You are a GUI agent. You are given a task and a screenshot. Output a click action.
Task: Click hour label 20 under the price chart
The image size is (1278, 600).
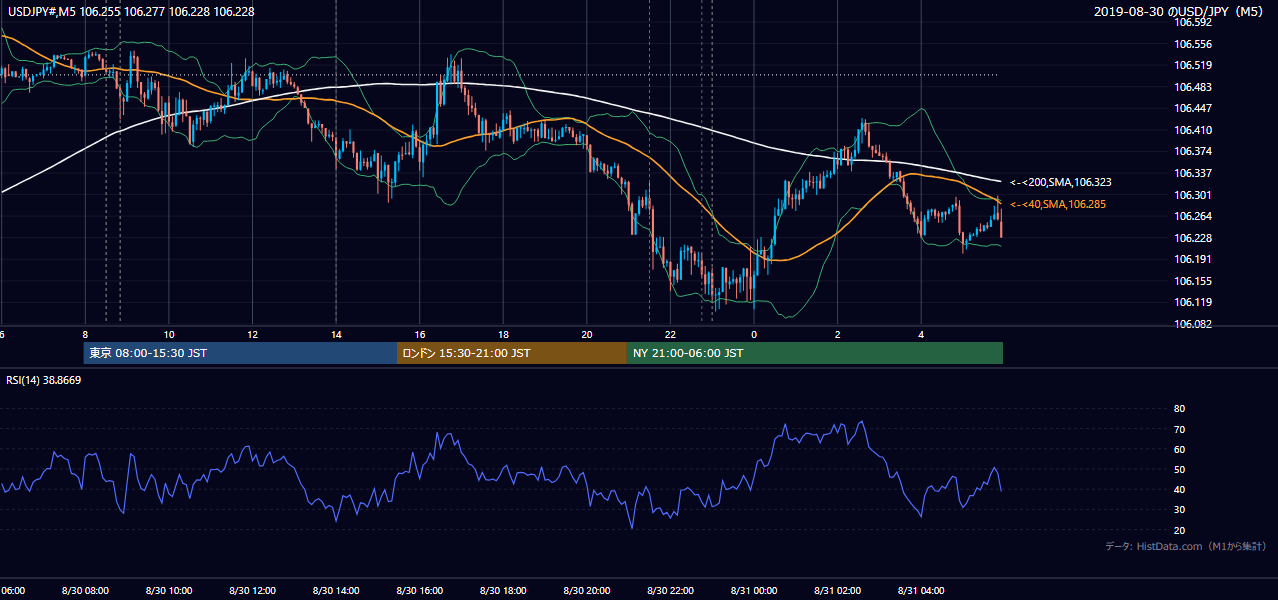[587, 334]
